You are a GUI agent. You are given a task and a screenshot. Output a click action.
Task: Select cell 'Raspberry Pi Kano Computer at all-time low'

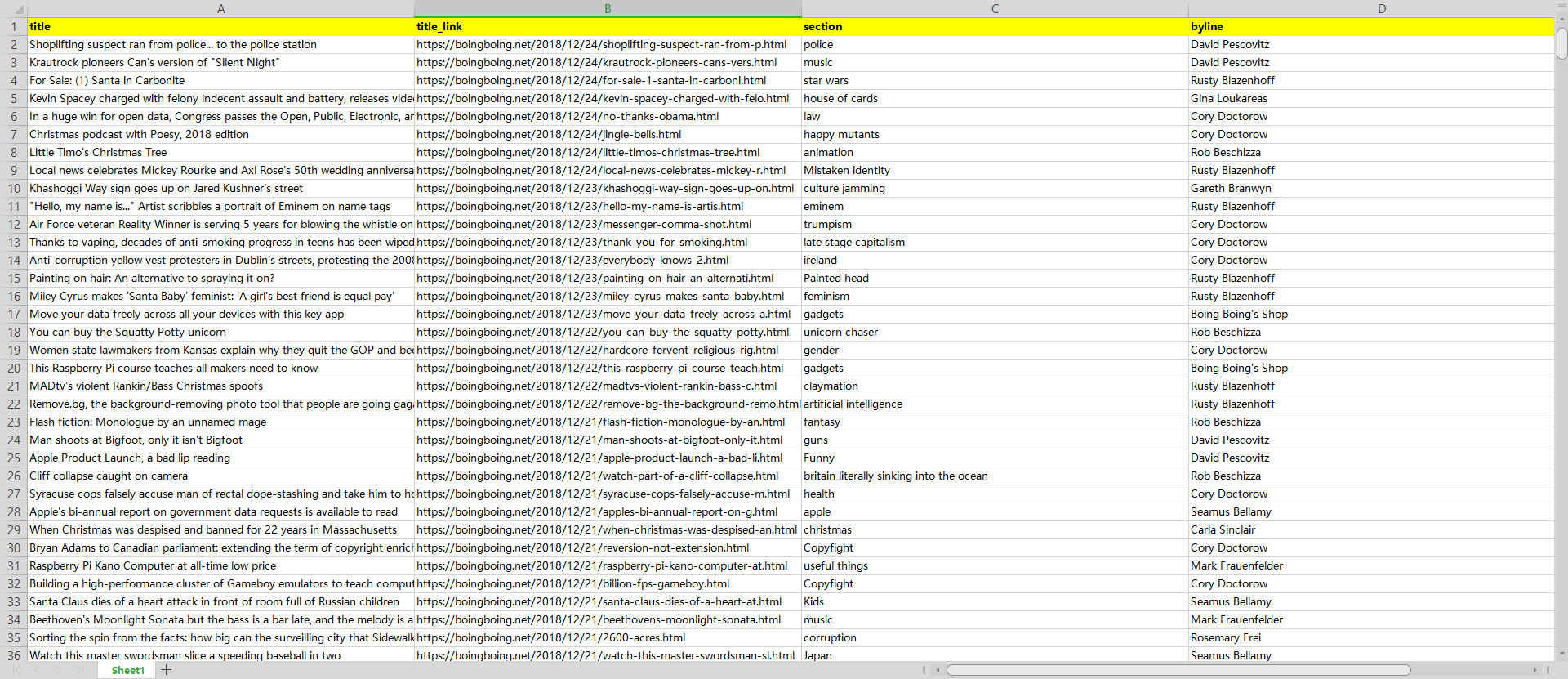click(x=220, y=565)
